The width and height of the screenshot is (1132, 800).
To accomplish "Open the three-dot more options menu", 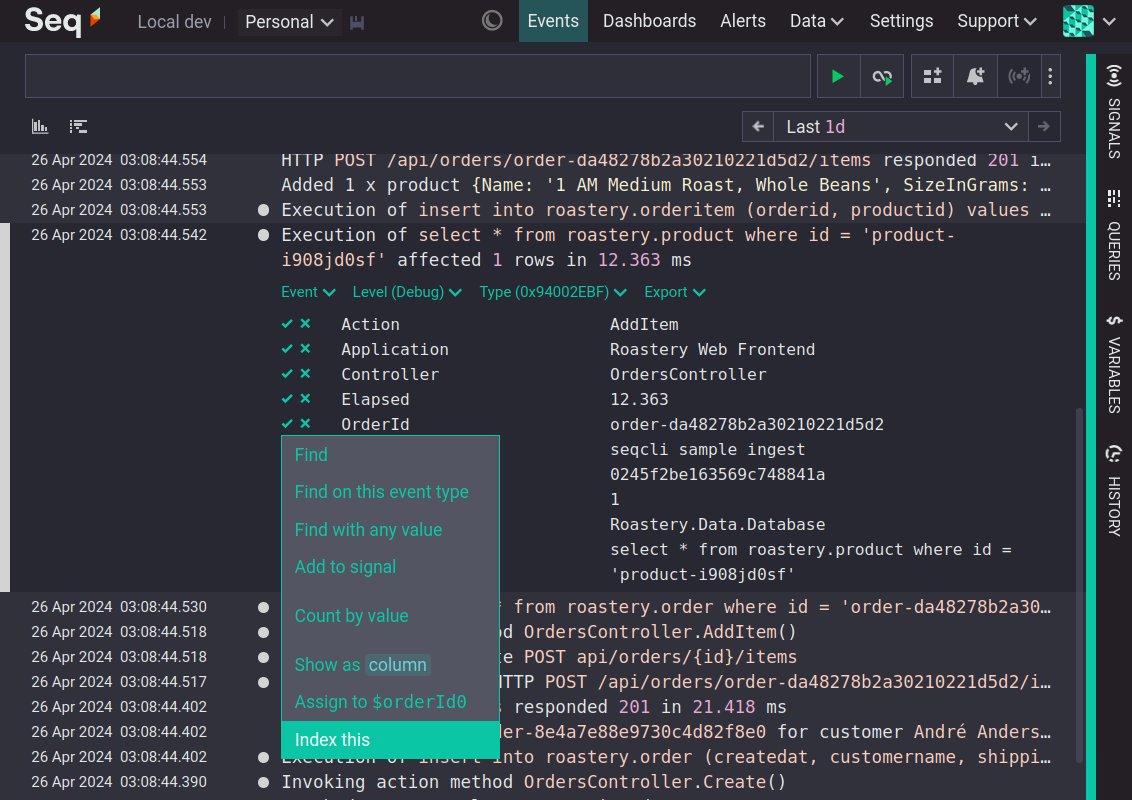I will point(1050,76).
